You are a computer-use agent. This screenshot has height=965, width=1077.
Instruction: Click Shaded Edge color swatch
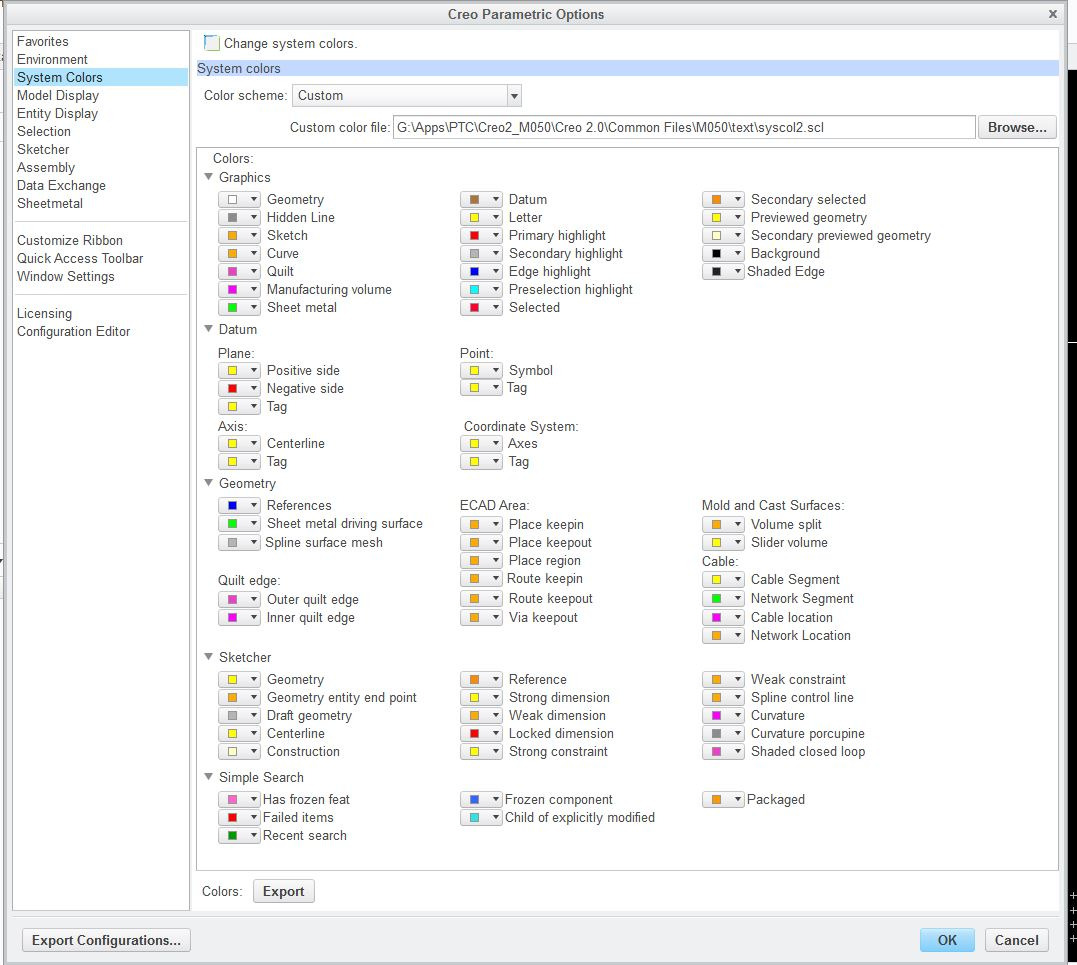[716, 271]
